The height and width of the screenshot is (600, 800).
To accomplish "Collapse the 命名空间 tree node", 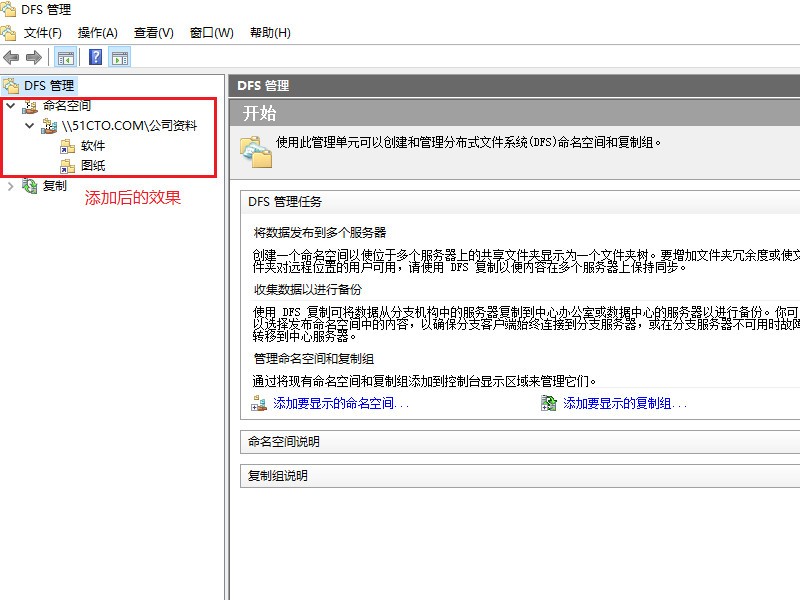I will (8, 105).
